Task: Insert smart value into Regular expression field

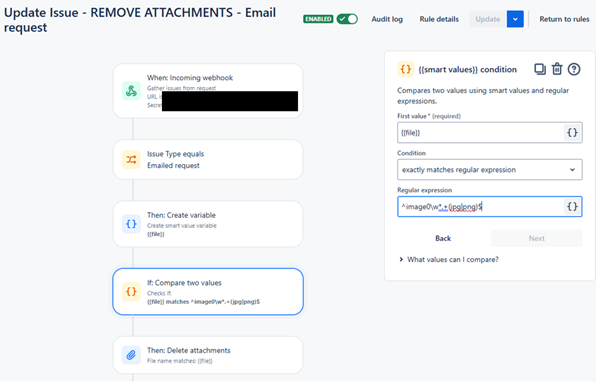Action: [x=572, y=206]
